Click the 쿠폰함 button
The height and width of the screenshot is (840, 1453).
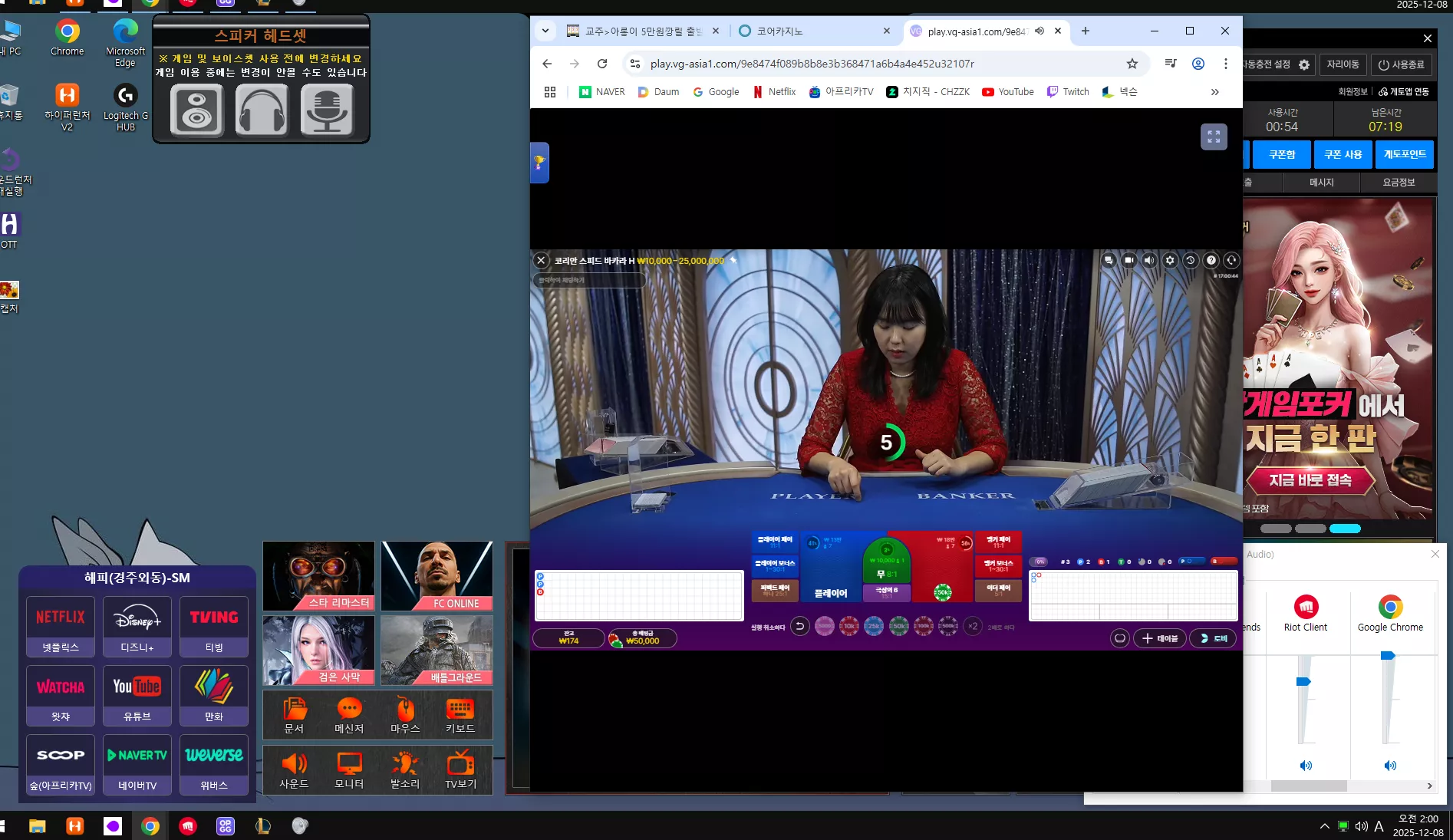(1281, 154)
